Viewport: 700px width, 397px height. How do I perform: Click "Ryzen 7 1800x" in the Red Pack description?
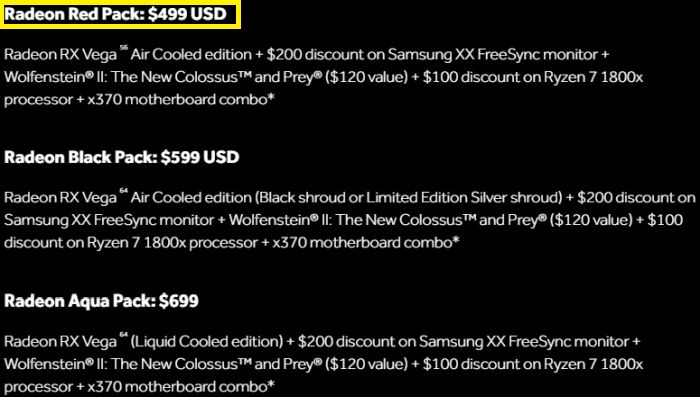[593, 77]
